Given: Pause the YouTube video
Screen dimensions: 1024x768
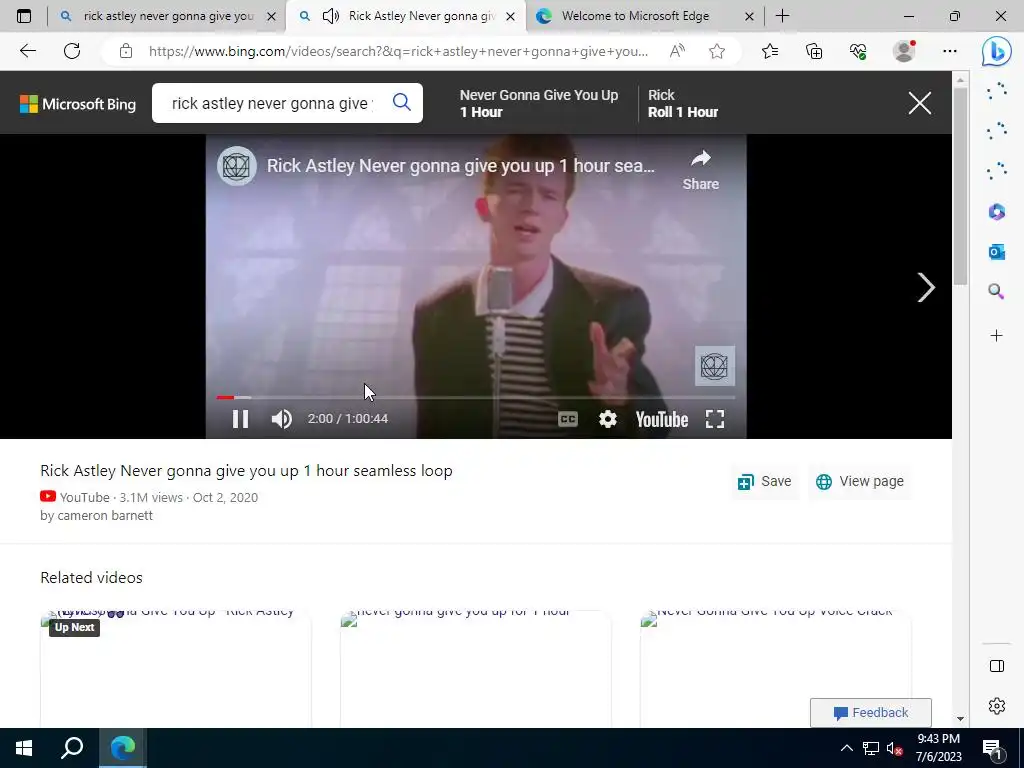Looking at the screenshot, I should pos(240,419).
